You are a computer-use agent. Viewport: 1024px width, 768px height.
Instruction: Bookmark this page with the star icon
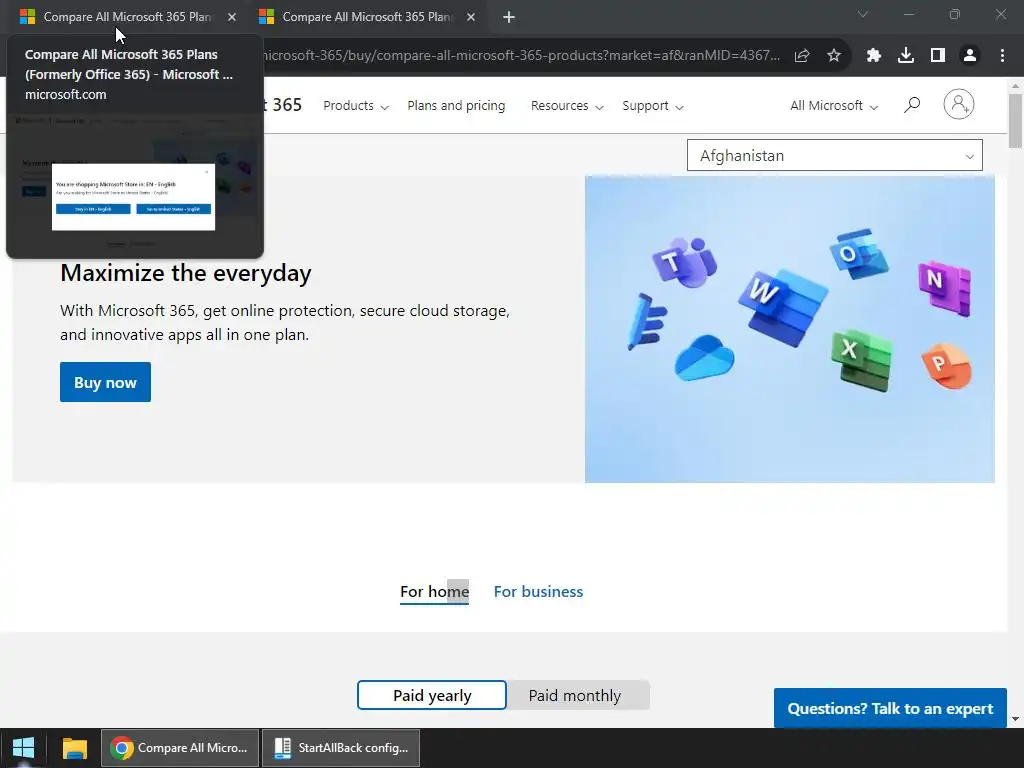tap(834, 56)
